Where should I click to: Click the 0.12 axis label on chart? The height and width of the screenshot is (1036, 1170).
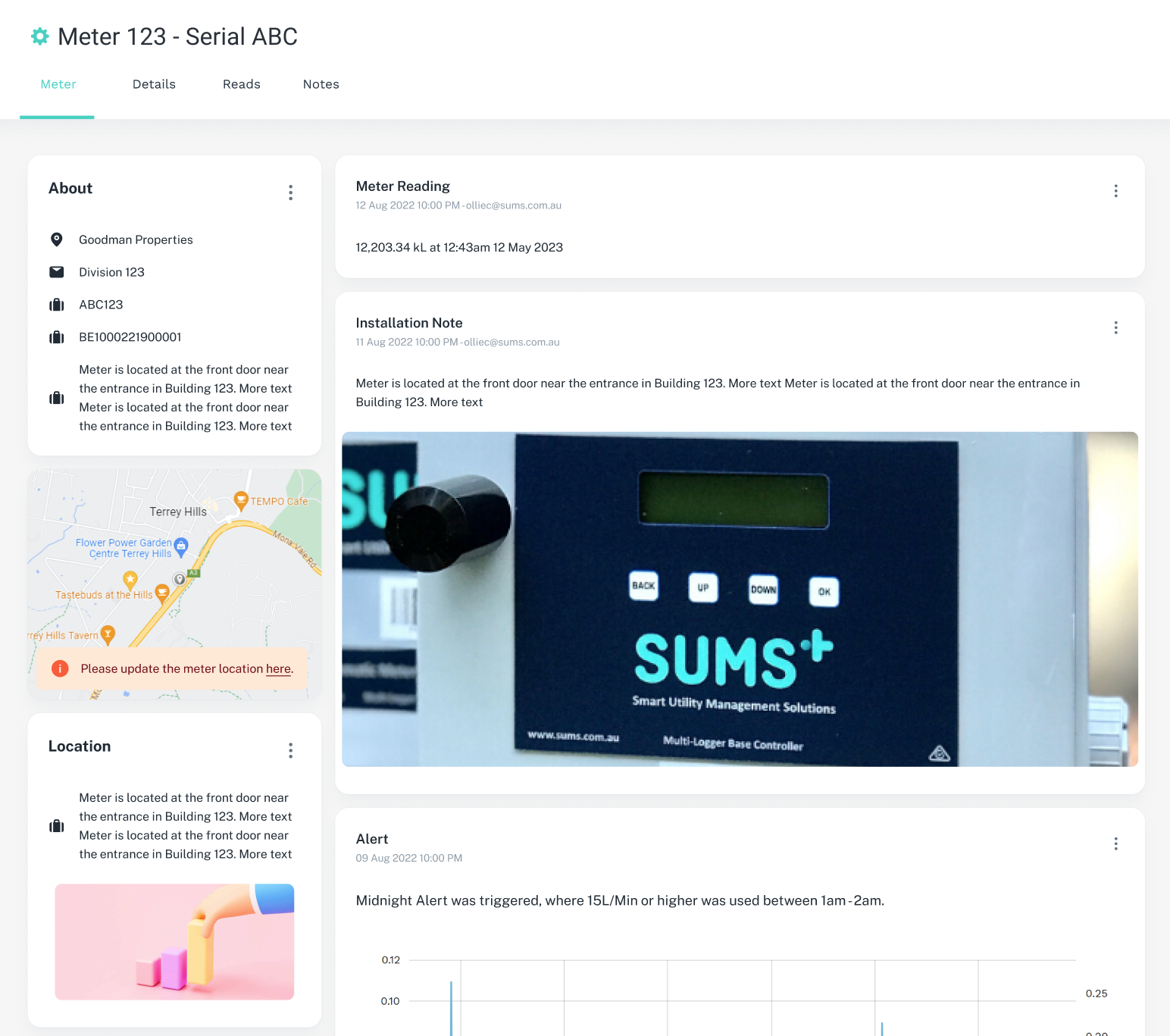tap(390, 960)
